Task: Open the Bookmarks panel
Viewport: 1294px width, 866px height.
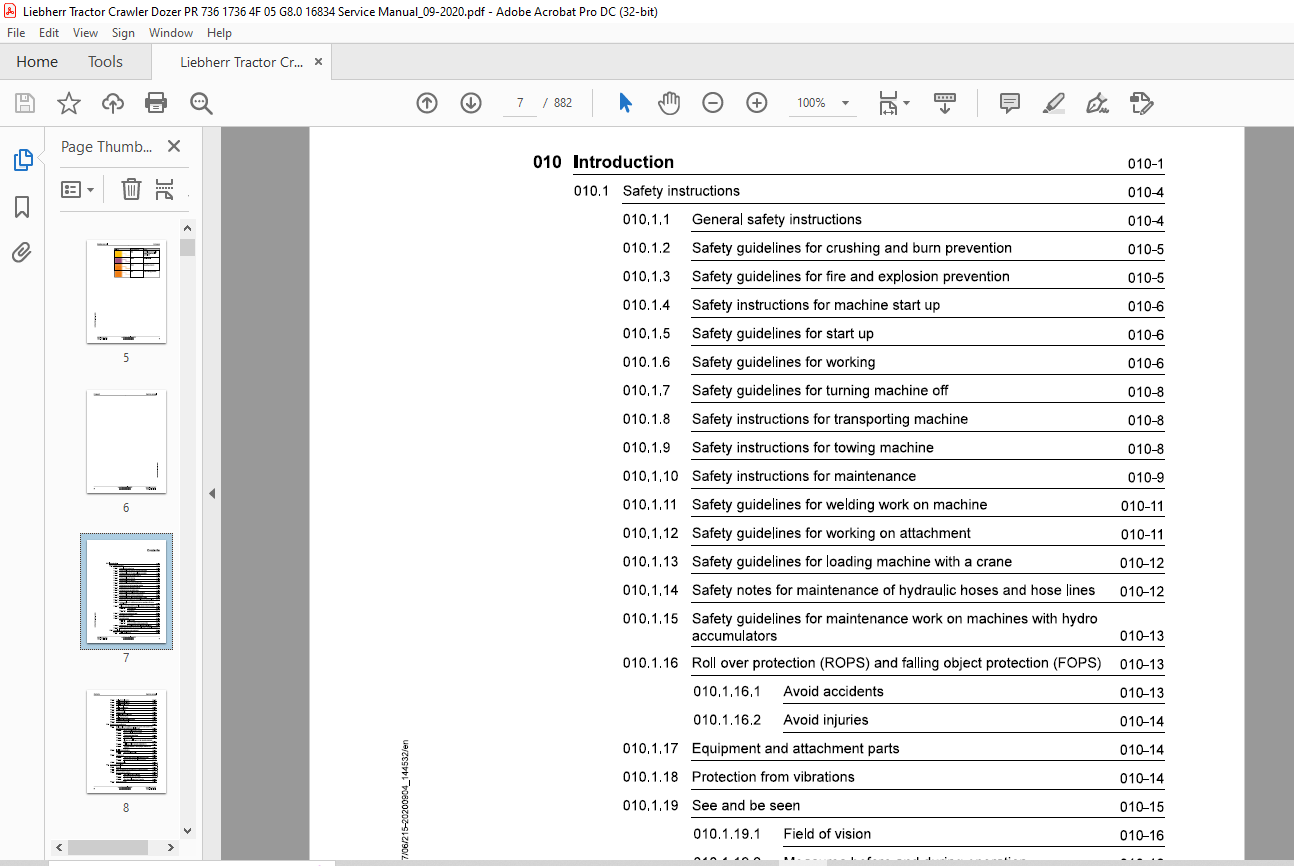Action: (22, 207)
